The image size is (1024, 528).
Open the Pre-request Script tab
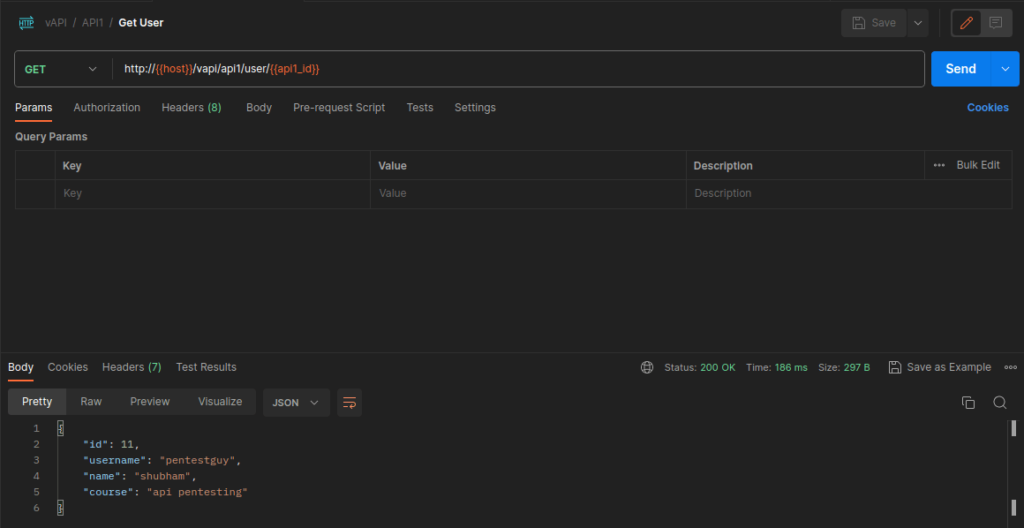[339, 107]
